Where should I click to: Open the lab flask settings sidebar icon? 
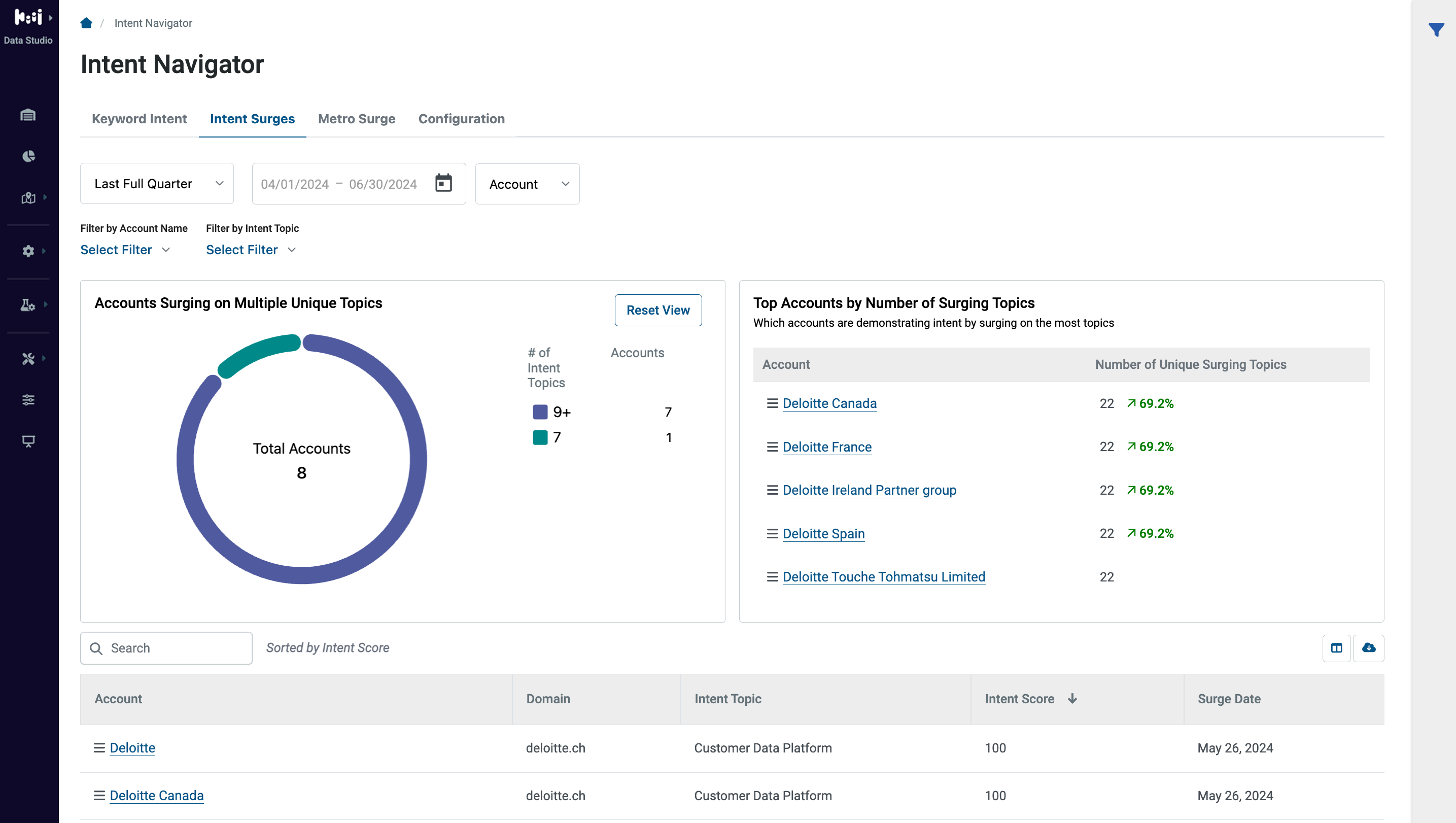click(28, 305)
